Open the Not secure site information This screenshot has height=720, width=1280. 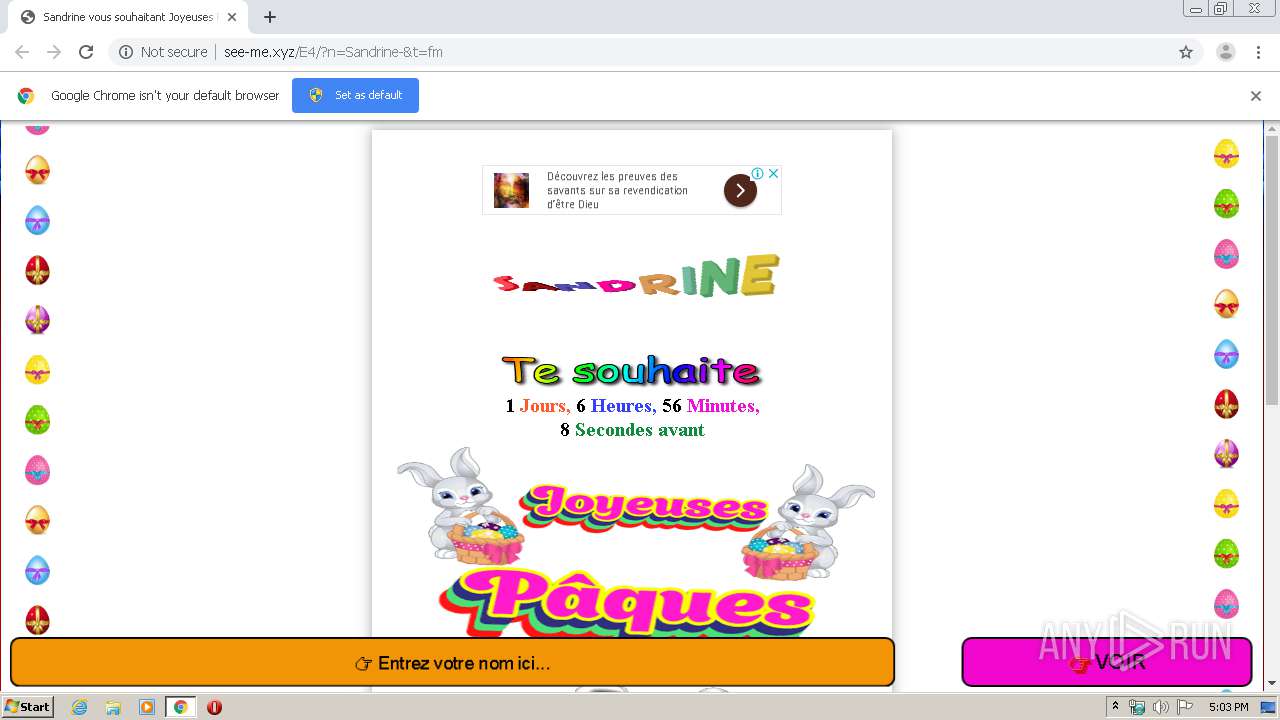click(163, 52)
